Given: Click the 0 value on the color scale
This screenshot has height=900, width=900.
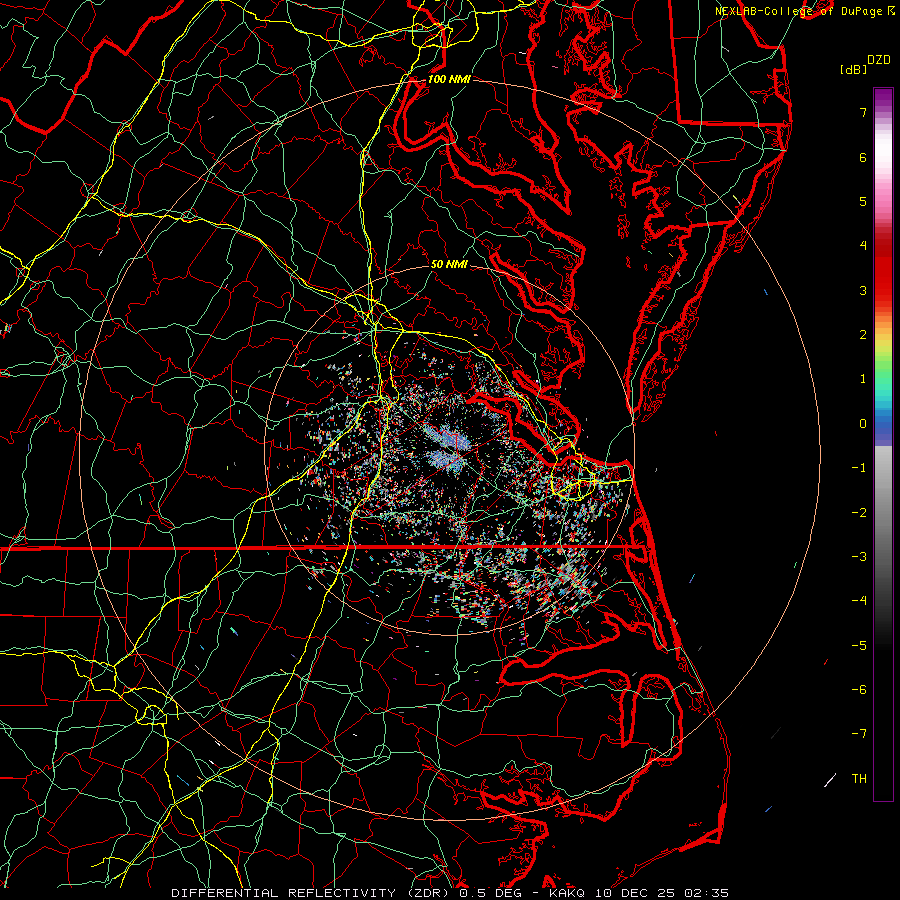Looking at the screenshot, I should (x=863, y=424).
